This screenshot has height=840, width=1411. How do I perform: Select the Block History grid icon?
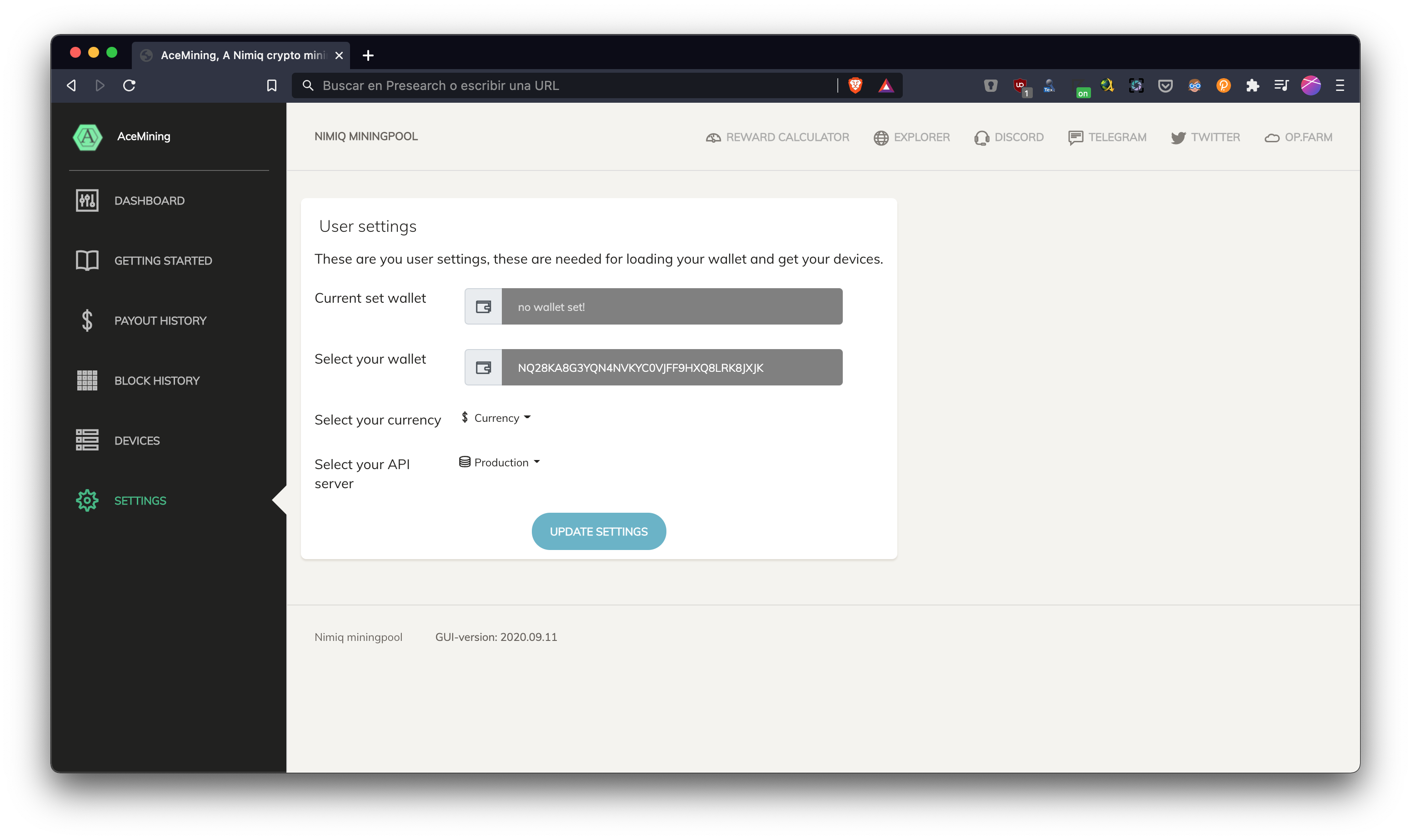[x=87, y=380]
